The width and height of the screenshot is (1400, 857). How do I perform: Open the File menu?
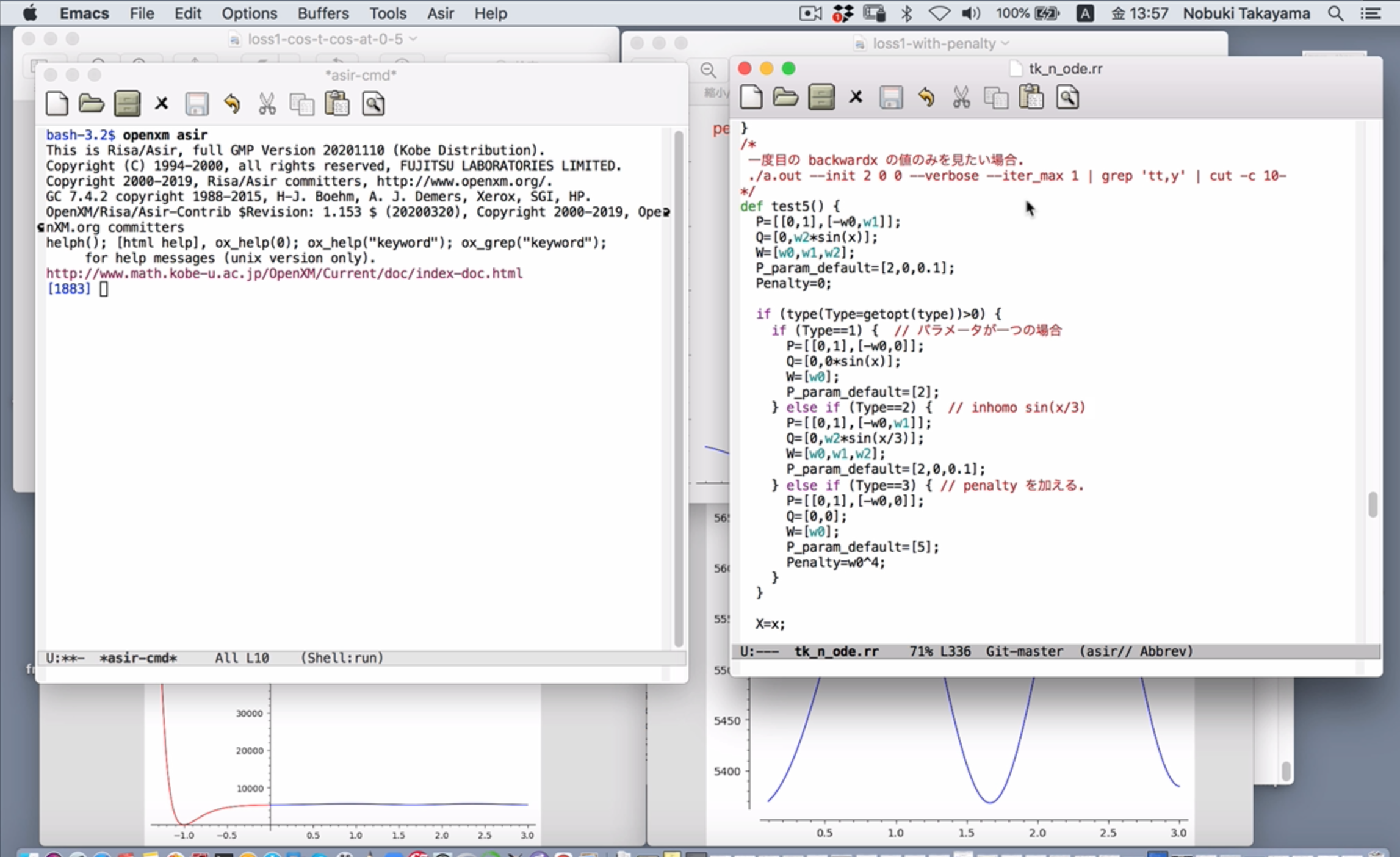click(x=142, y=13)
